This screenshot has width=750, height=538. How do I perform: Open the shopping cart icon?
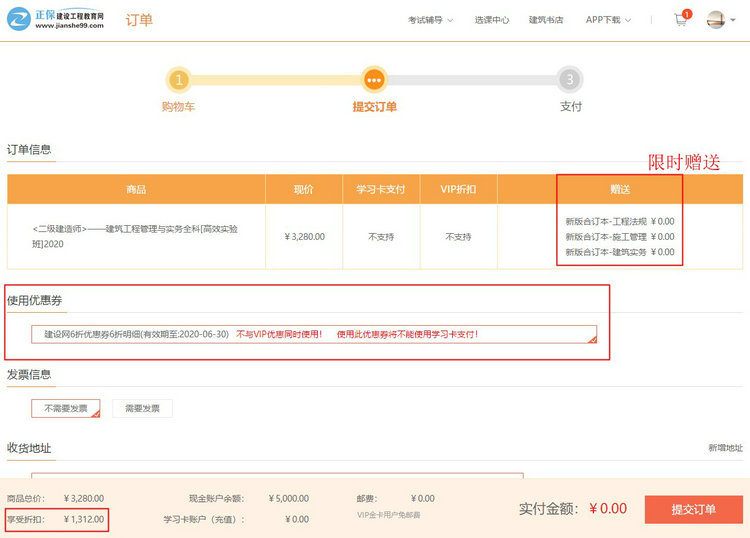(681, 19)
